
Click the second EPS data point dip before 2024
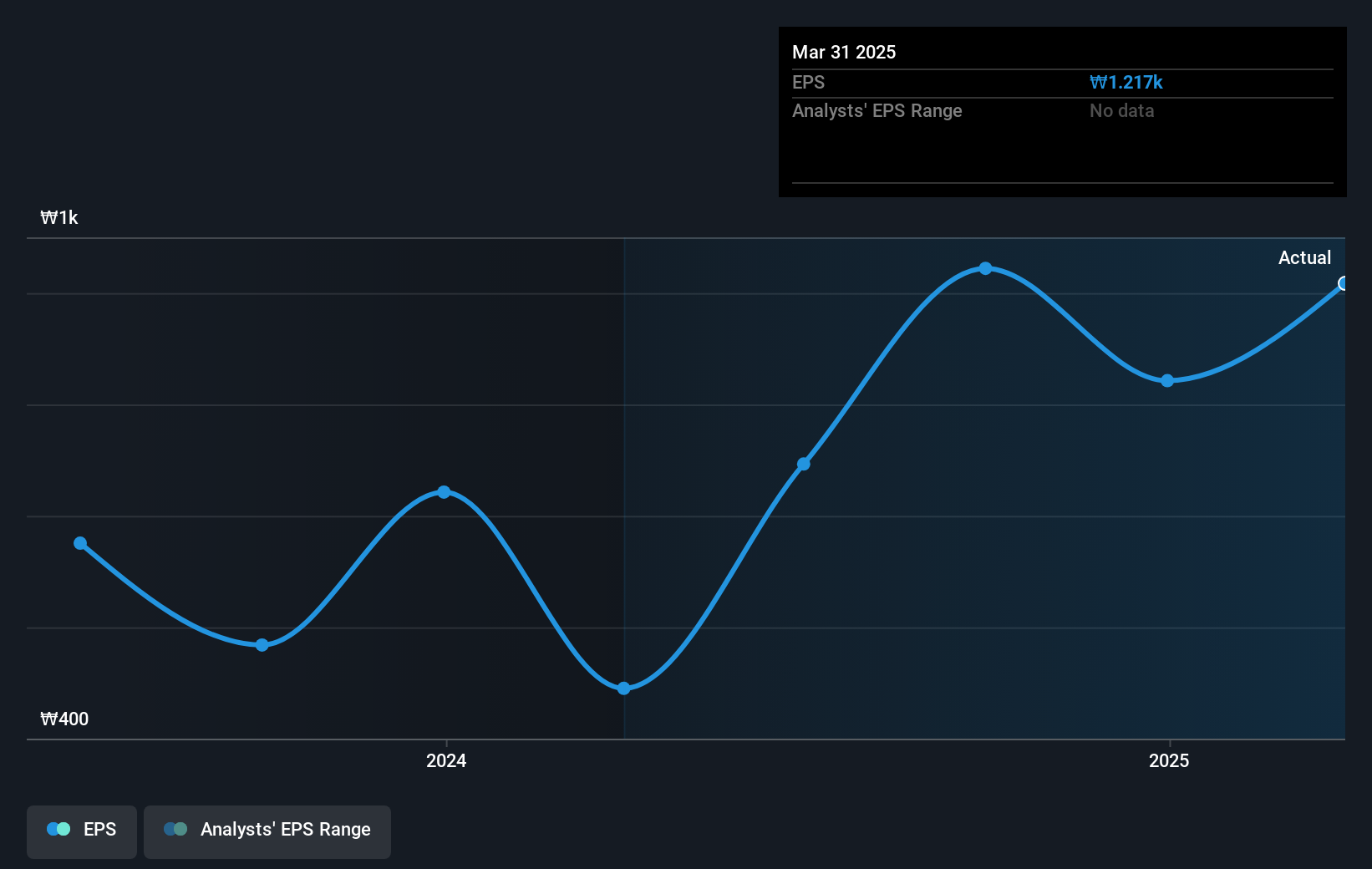(x=262, y=645)
